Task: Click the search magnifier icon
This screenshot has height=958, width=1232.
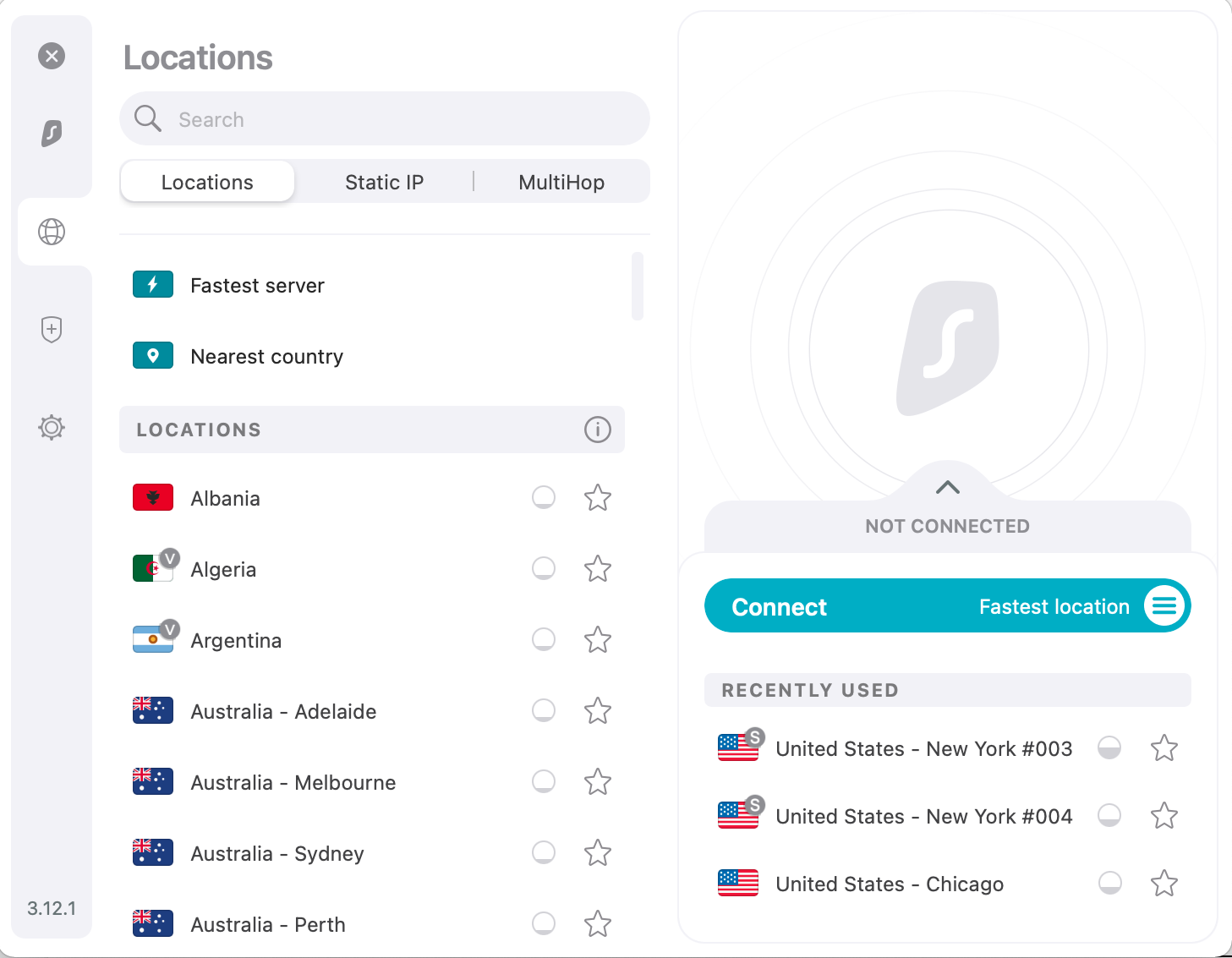Action: [147, 118]
